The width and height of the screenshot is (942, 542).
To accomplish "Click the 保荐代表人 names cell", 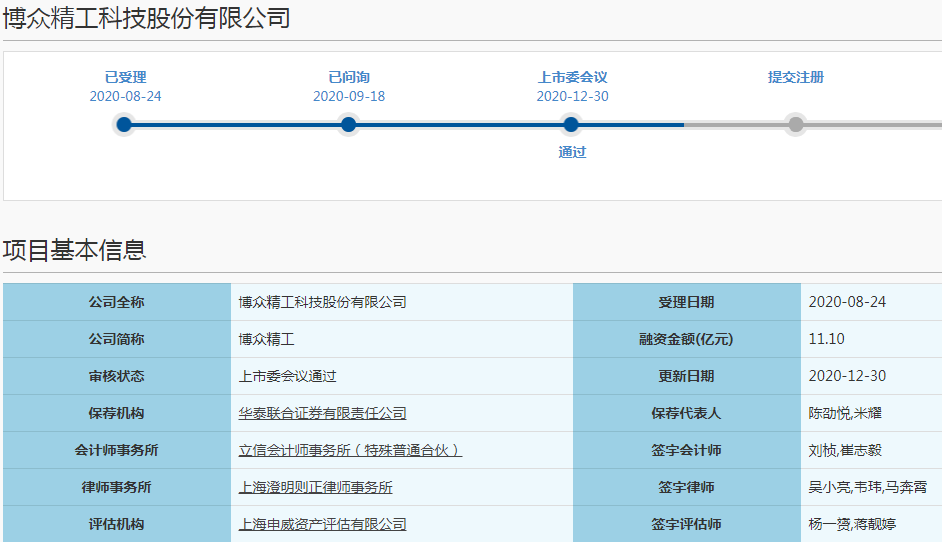I will (x=844, y=413).
